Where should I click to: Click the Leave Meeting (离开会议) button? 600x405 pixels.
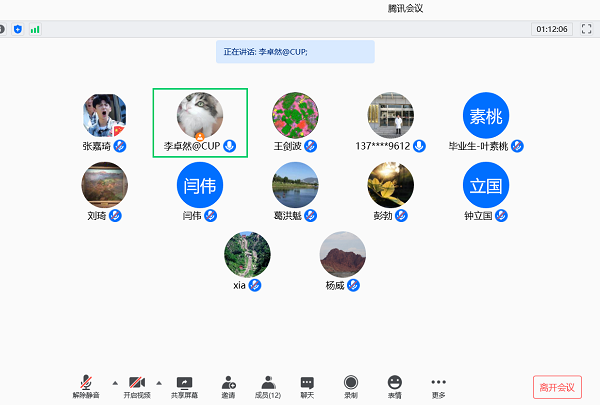click(x=557, y=387)
